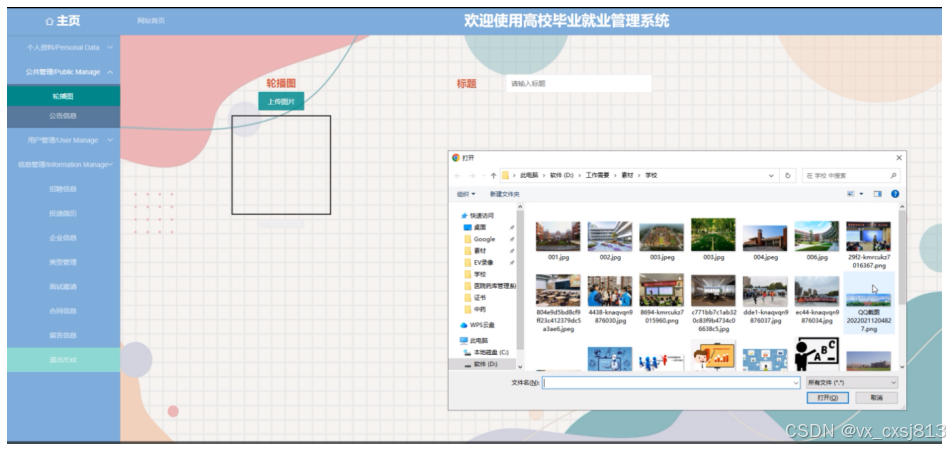This screenshot has width=950, height=449.
Task: Open the 网站首页 link in header
Action: tap(150, 21)
